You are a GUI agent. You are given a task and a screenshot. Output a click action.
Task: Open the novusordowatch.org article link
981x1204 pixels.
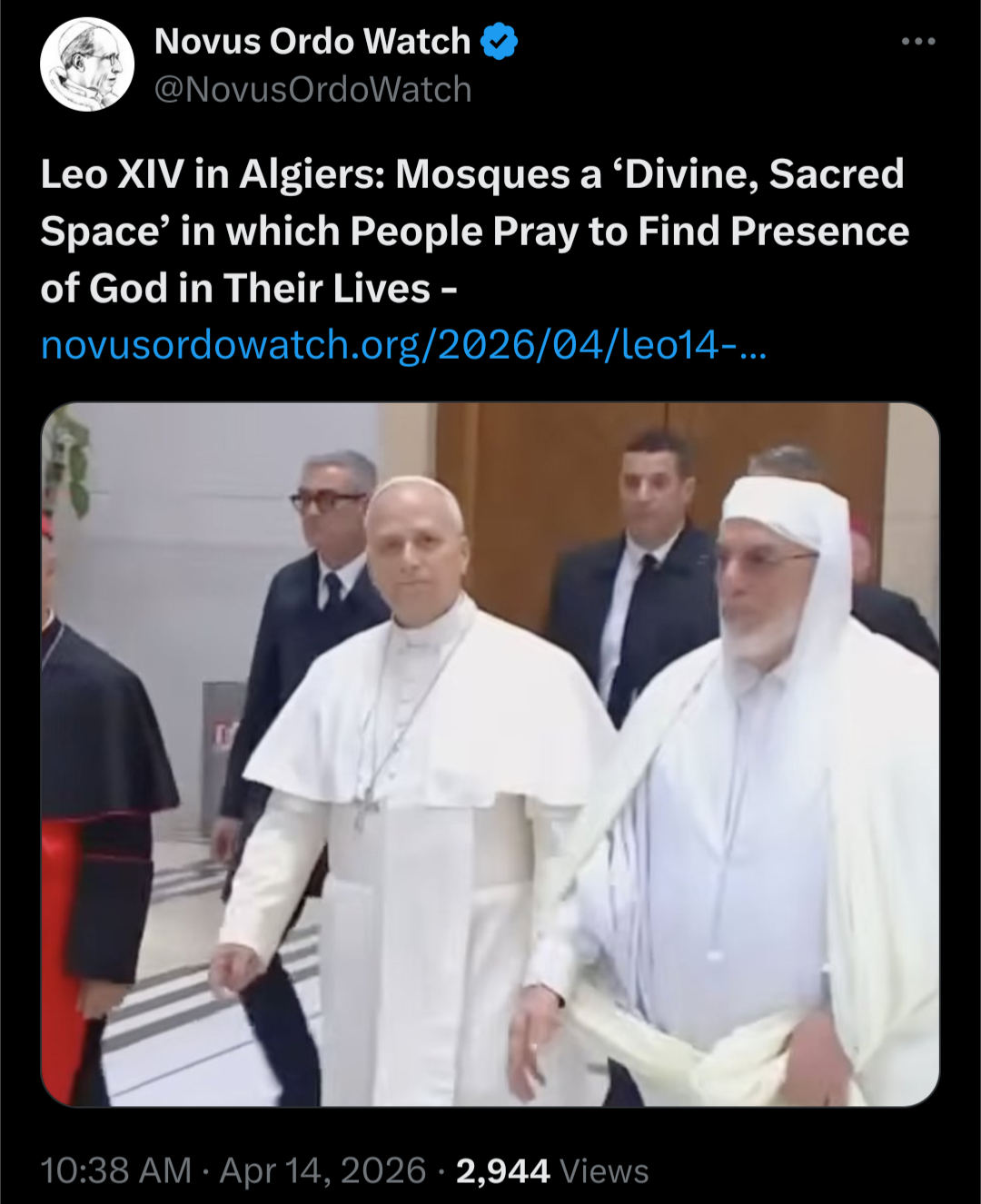click(404, 345)
